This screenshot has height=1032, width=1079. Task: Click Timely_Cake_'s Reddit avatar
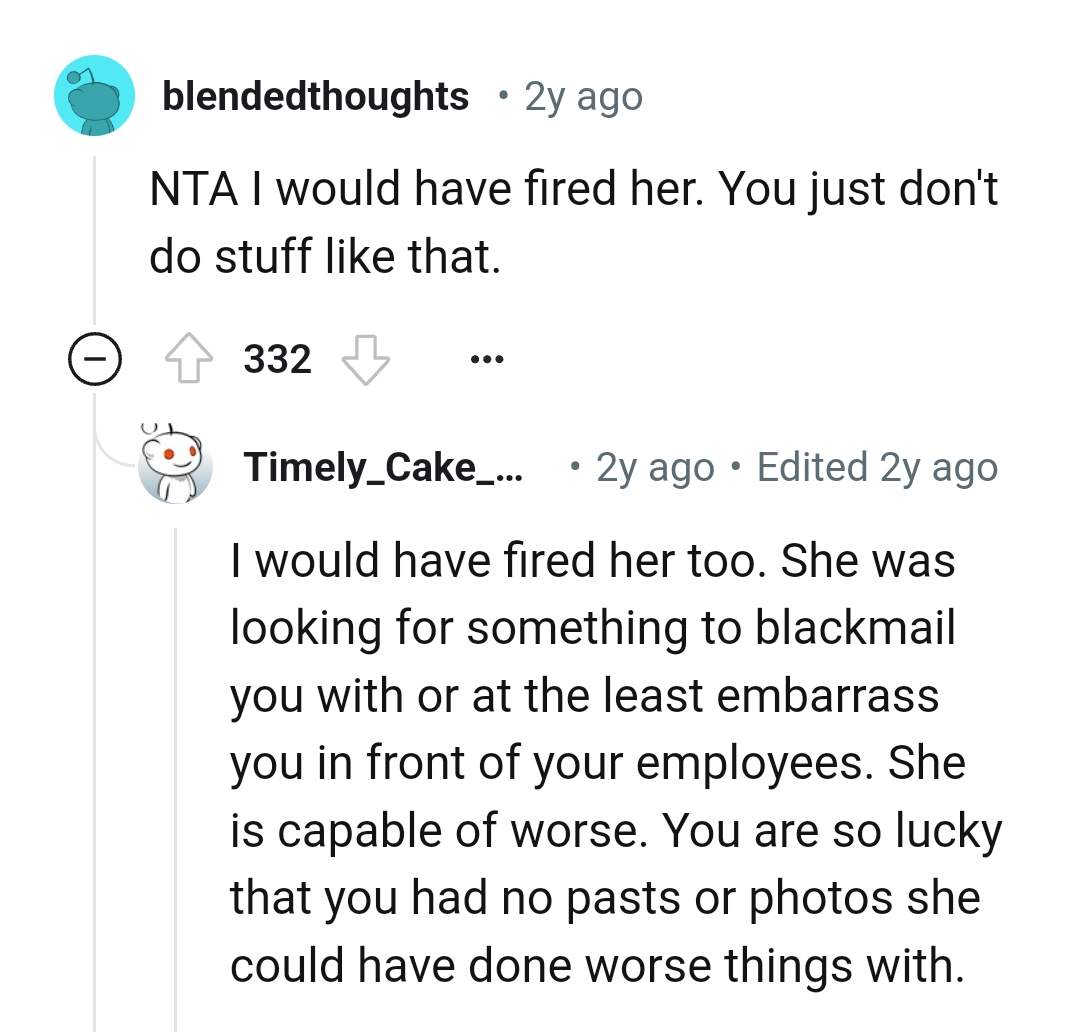[176, 466]
